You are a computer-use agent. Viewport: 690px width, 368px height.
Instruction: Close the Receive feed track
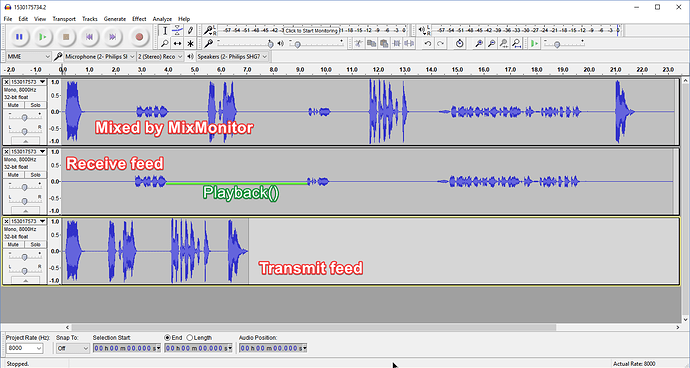tap(7, 151)
